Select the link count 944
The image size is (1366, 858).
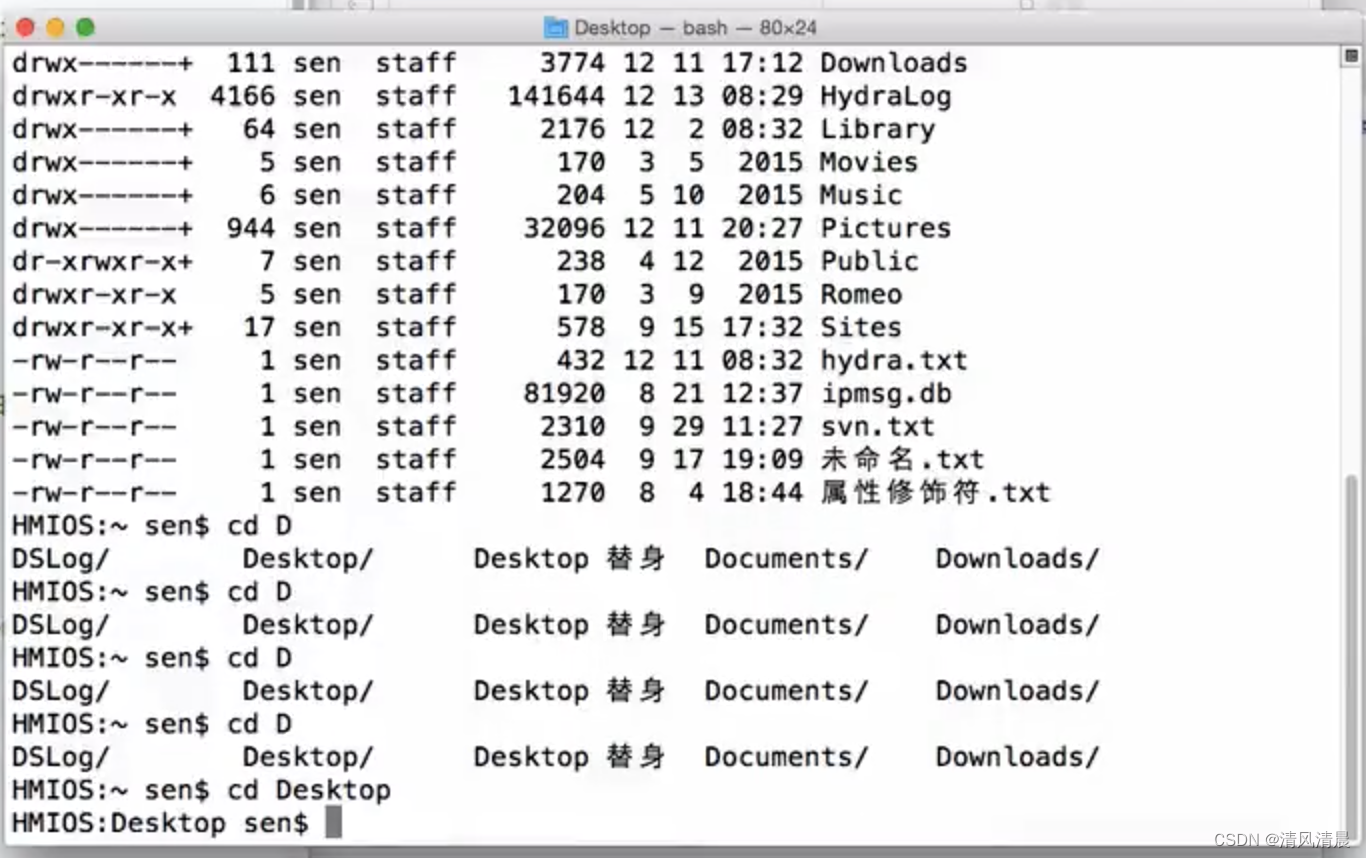point(250,228)
